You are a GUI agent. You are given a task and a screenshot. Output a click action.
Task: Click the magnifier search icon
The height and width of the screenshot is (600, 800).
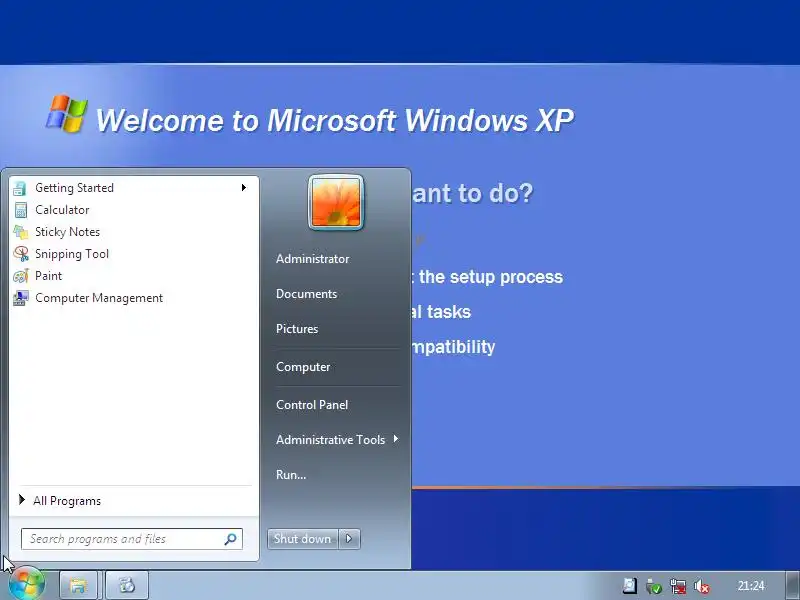click(x=230, y=539)
